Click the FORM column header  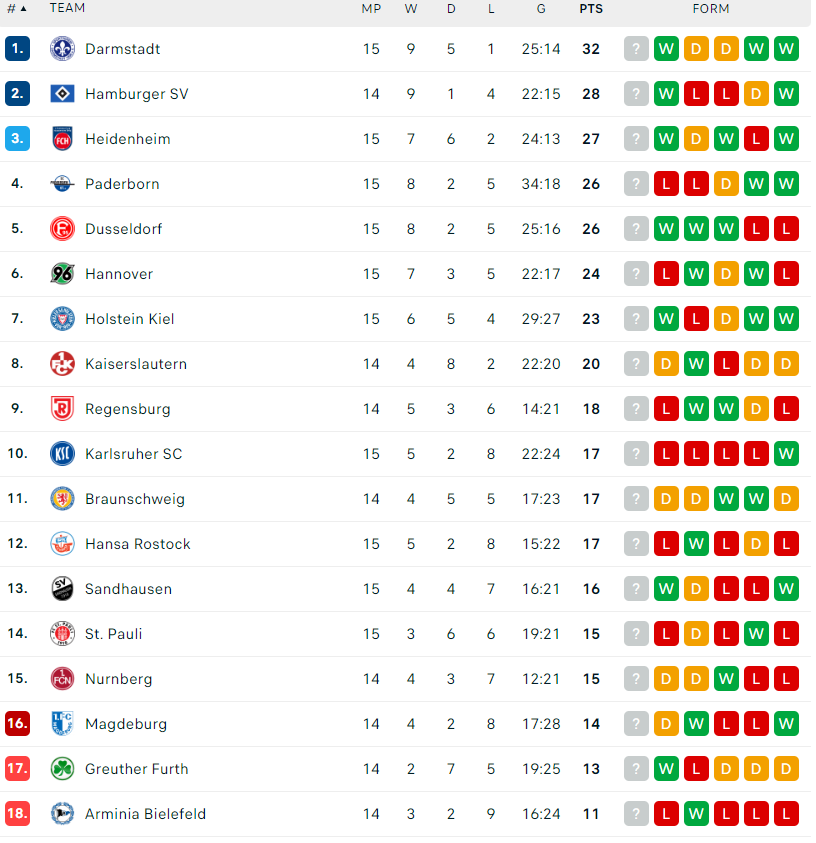[x=711, y=9]
